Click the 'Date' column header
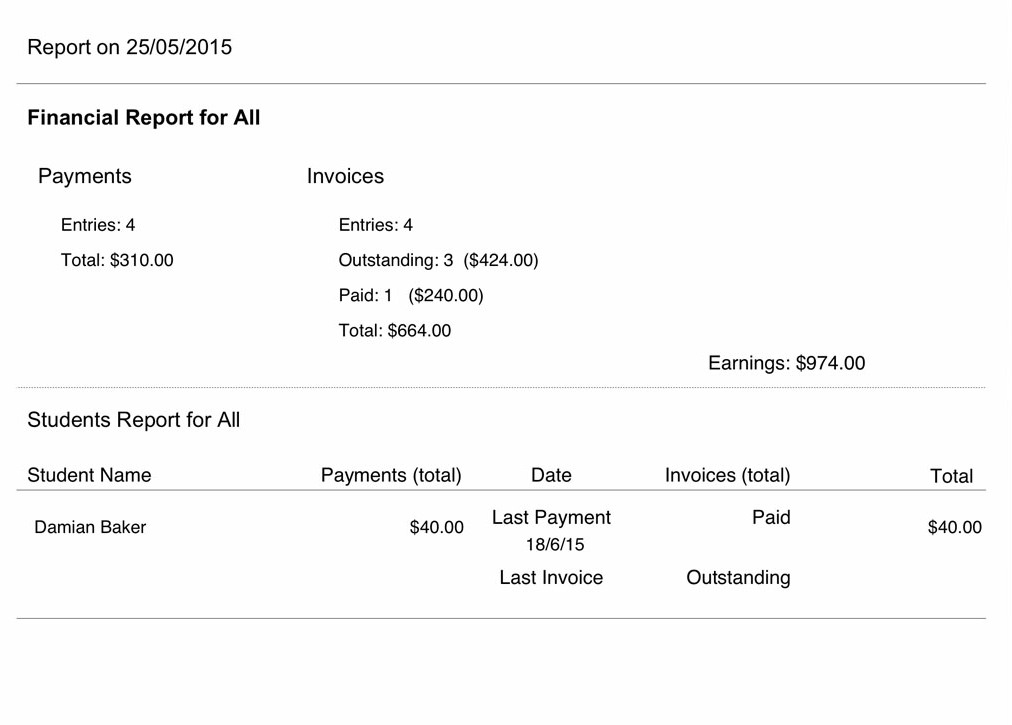 click(551, 475)
